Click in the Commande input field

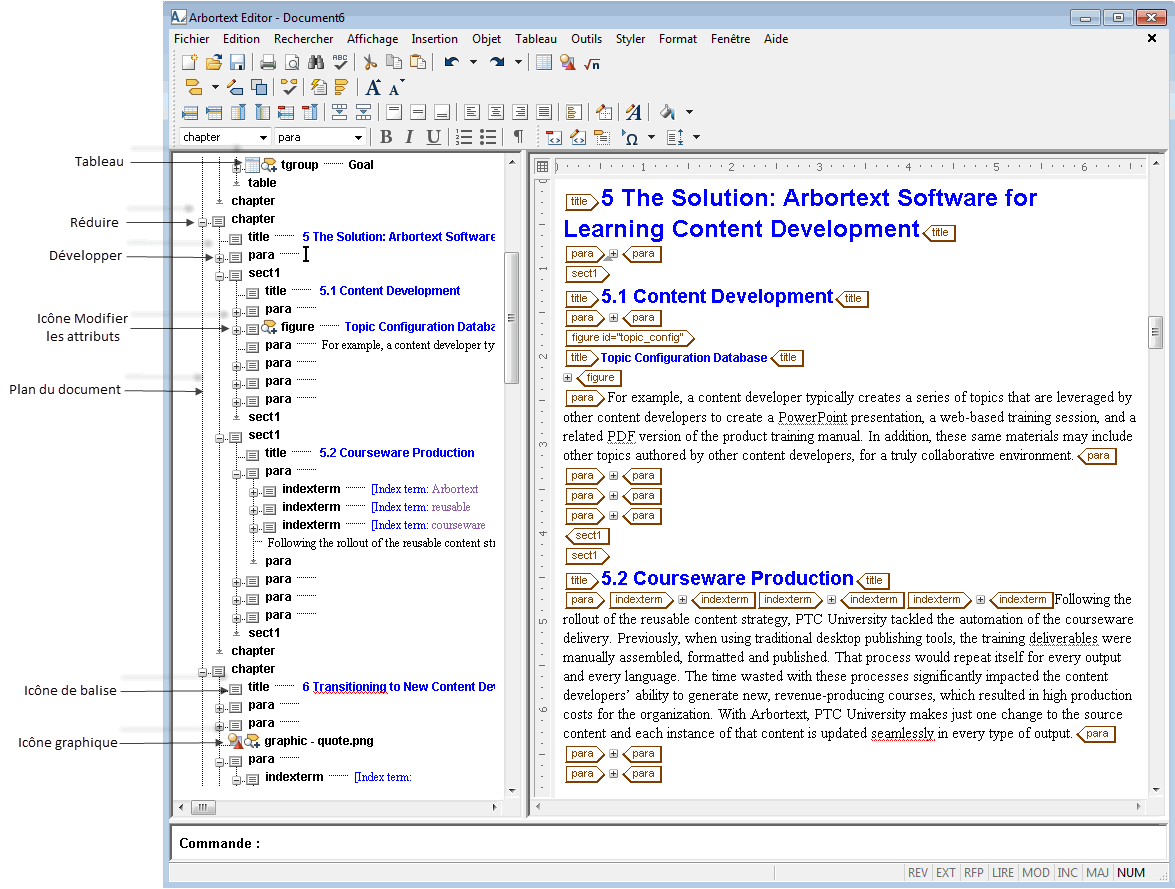(x=667, y=843)
